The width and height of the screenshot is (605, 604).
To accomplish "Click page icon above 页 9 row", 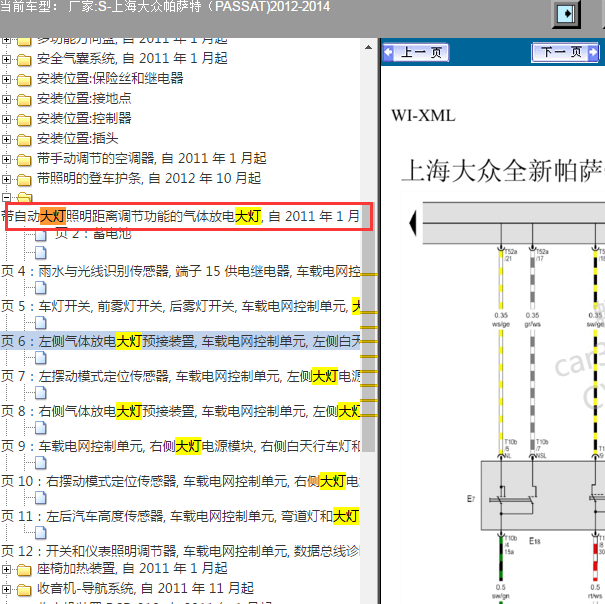I will [41, 428].
